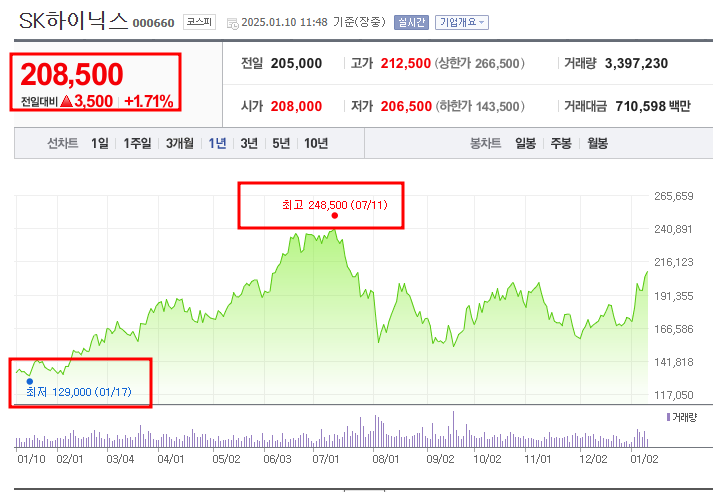Click the change percentage +1.71%
The image size is (713, 492).
[149, 101]
